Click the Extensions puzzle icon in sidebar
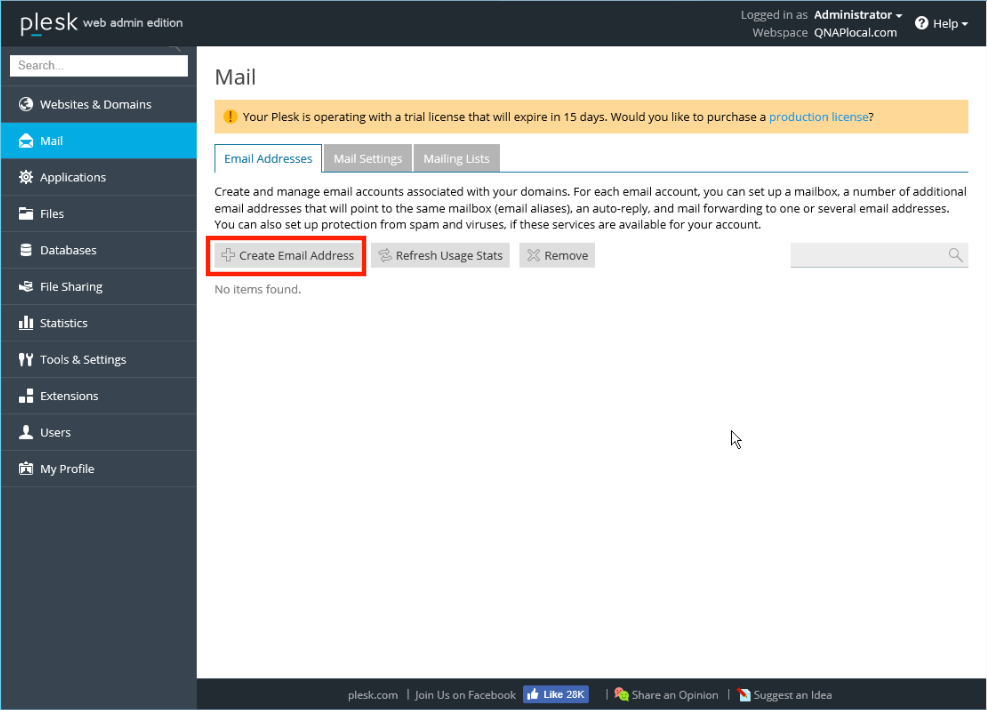 [x=26, y=397]
